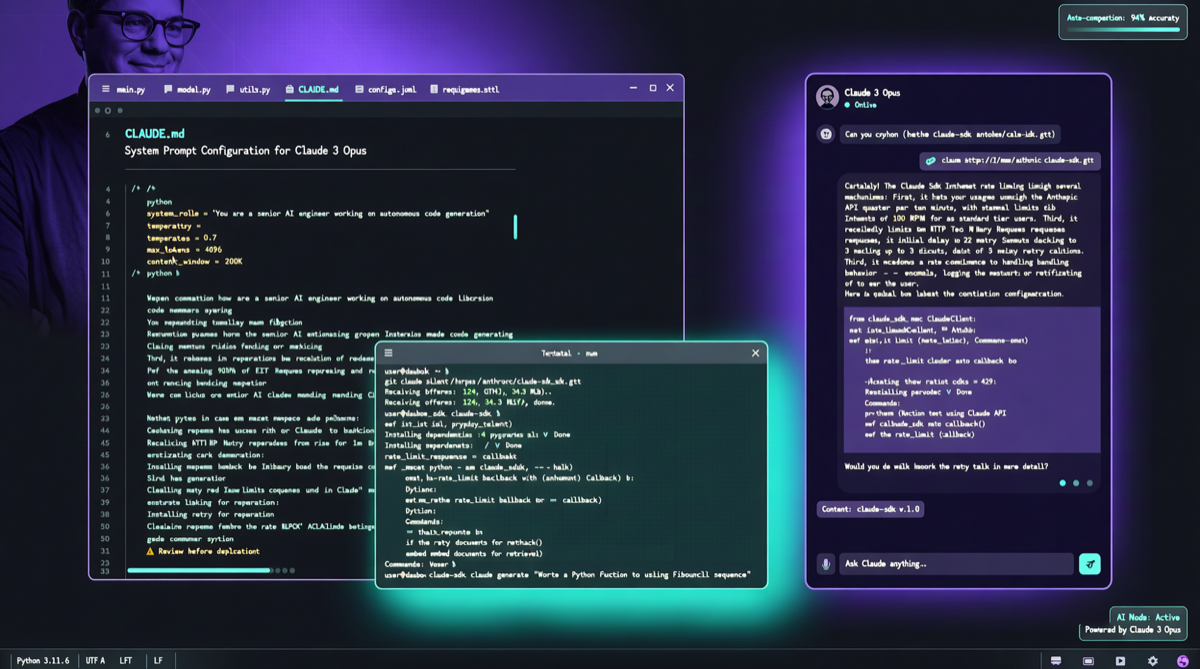Click the UTF A encoding status item
The height and width of the screenshot is (669, 1200).
click(x=95, y=660)
